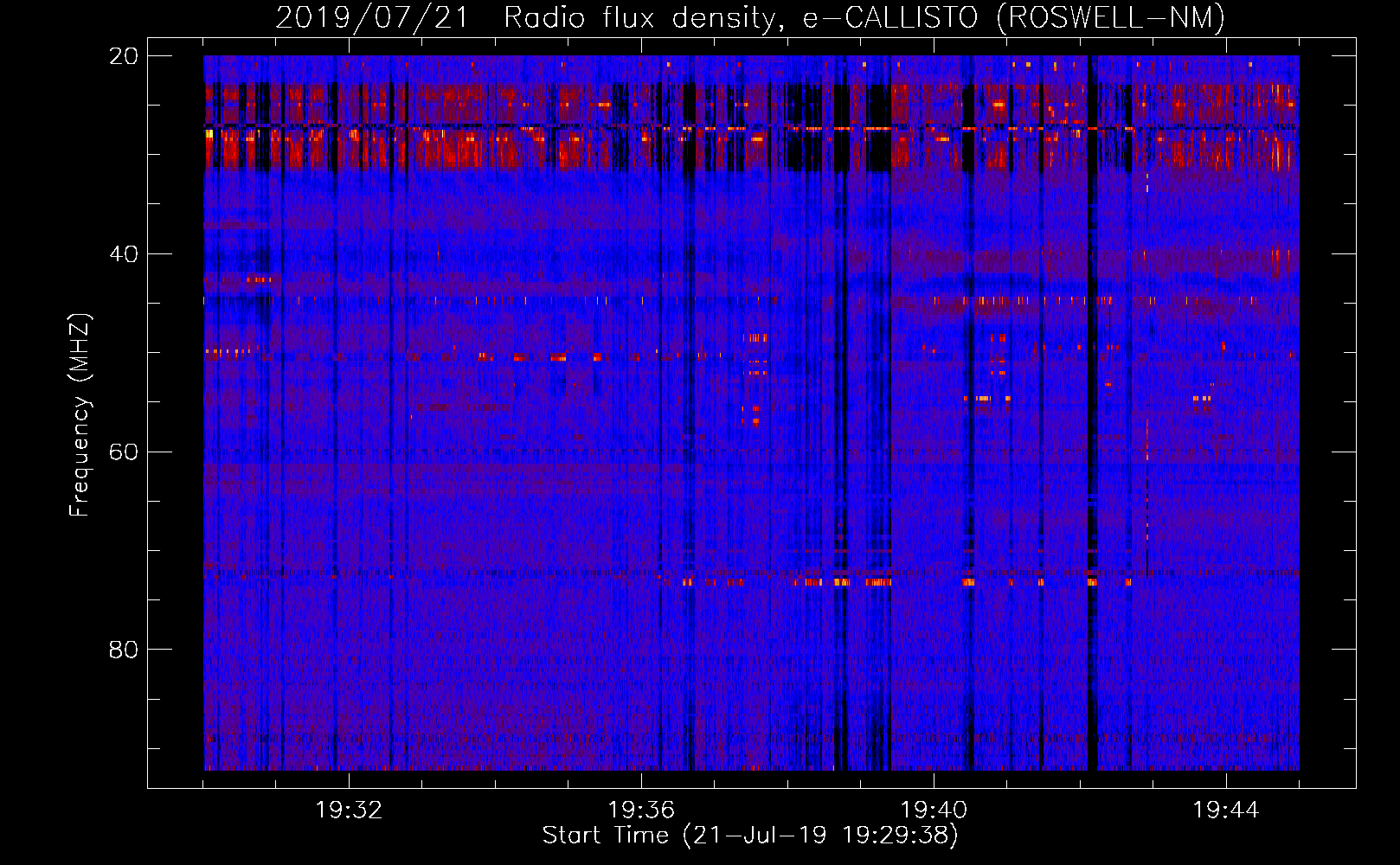Click the 19:36 time tick label
The height and width of the screenshot is (865, 1400).
[641, 810]
